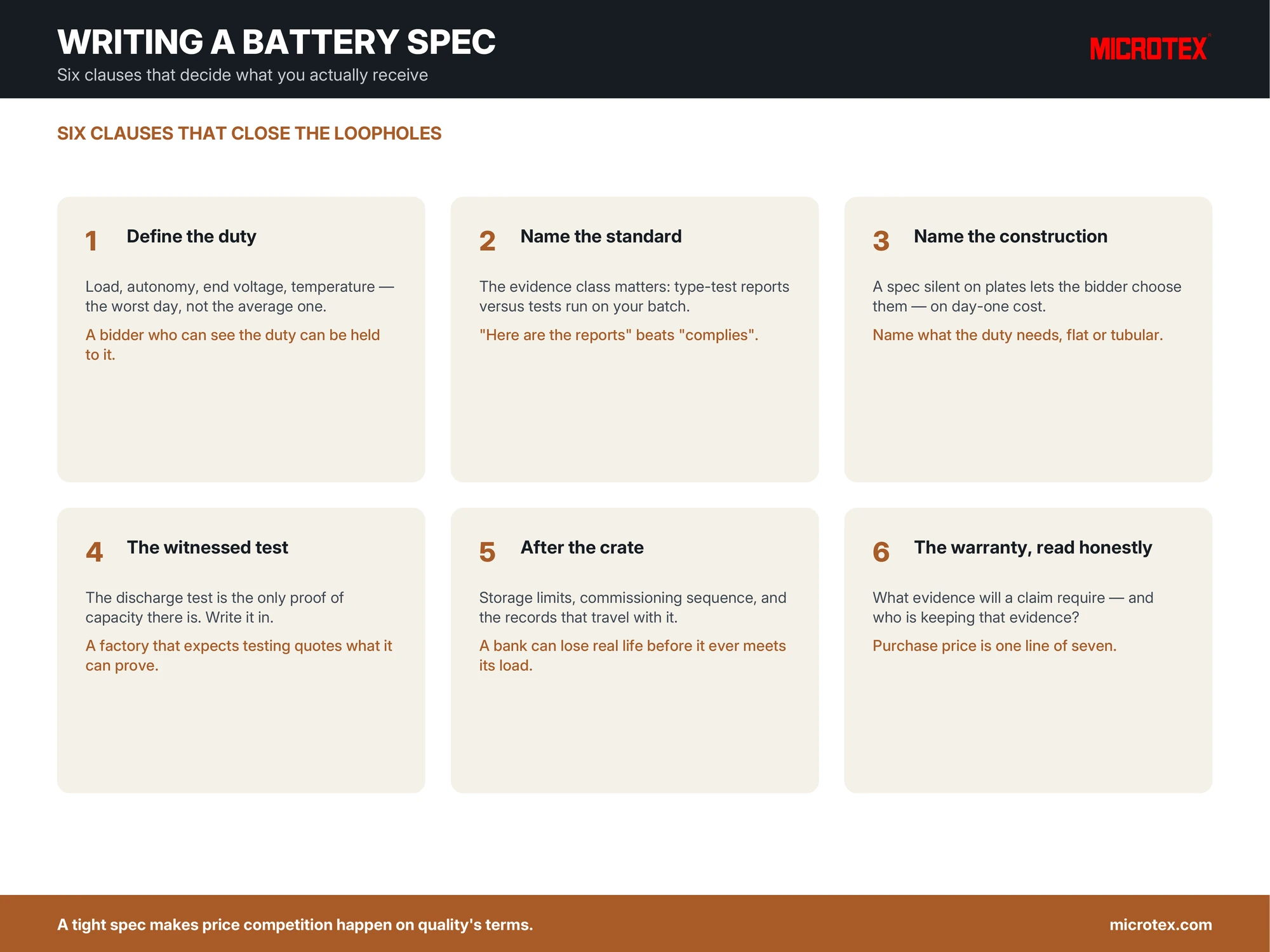Click 'The witnessed test' heading
Screen dimensions: 1270x952
pos(207,547)
